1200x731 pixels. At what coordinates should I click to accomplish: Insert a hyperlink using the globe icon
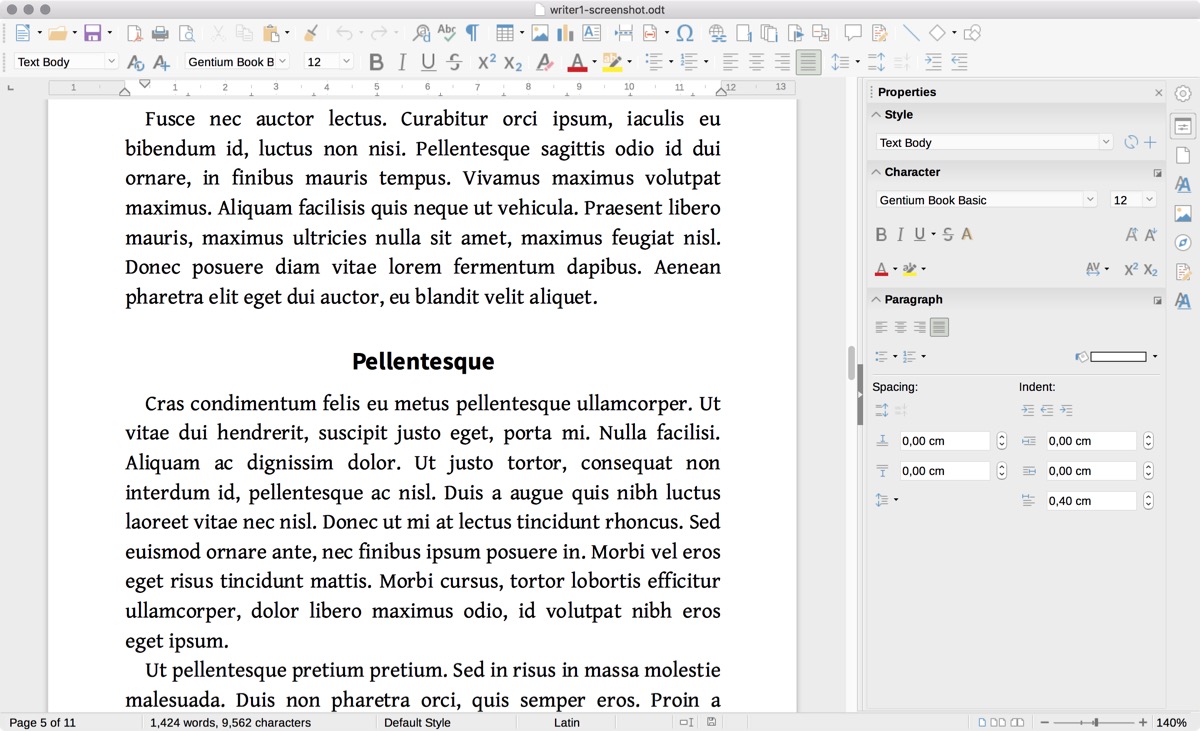point(717,33)
